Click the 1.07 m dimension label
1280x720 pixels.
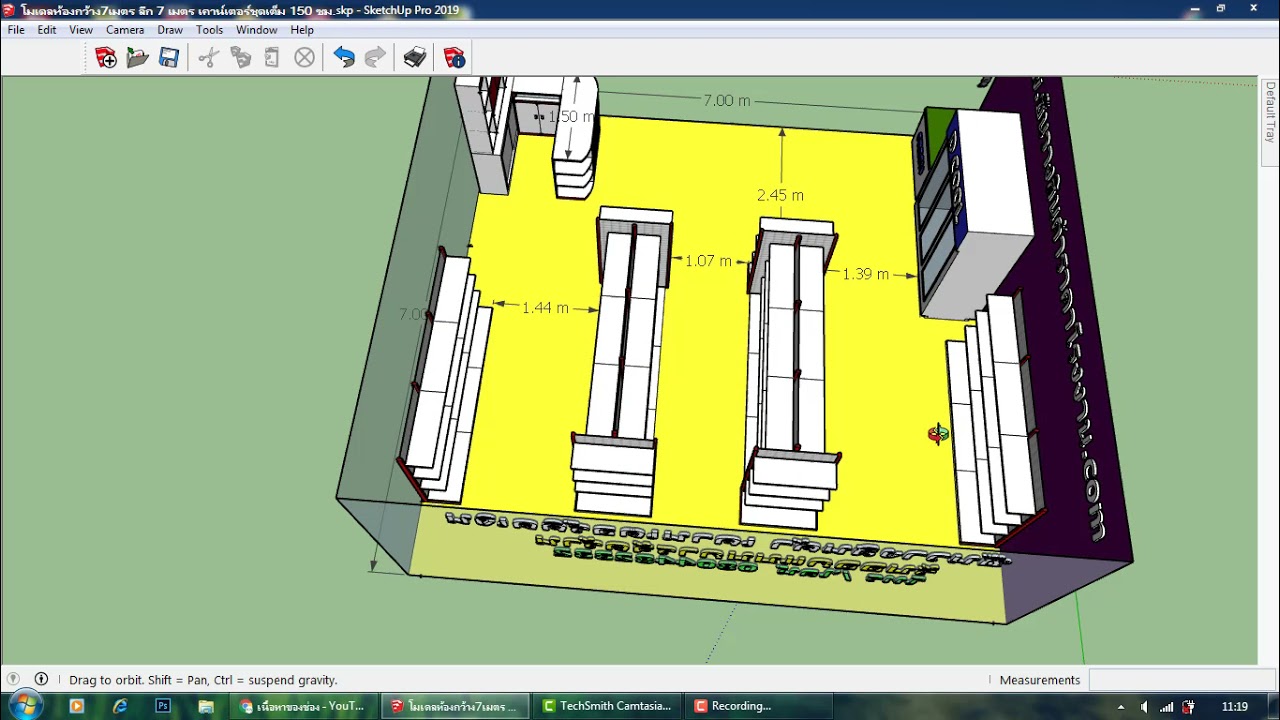pos(708,261)
